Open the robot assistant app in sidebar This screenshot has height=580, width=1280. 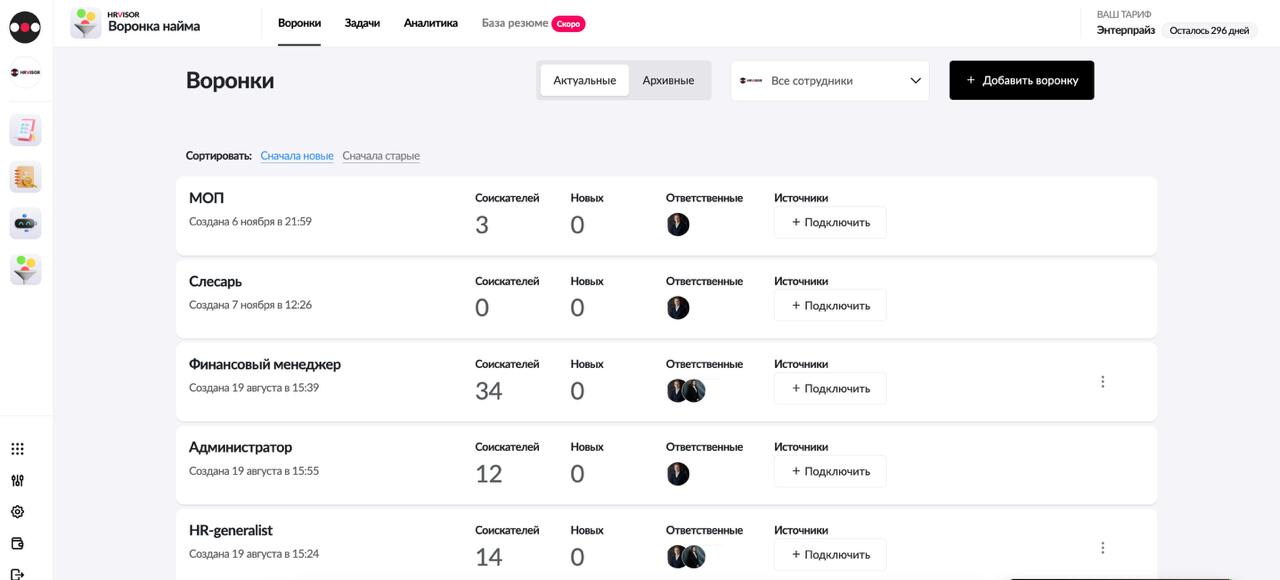pos(26,223)
